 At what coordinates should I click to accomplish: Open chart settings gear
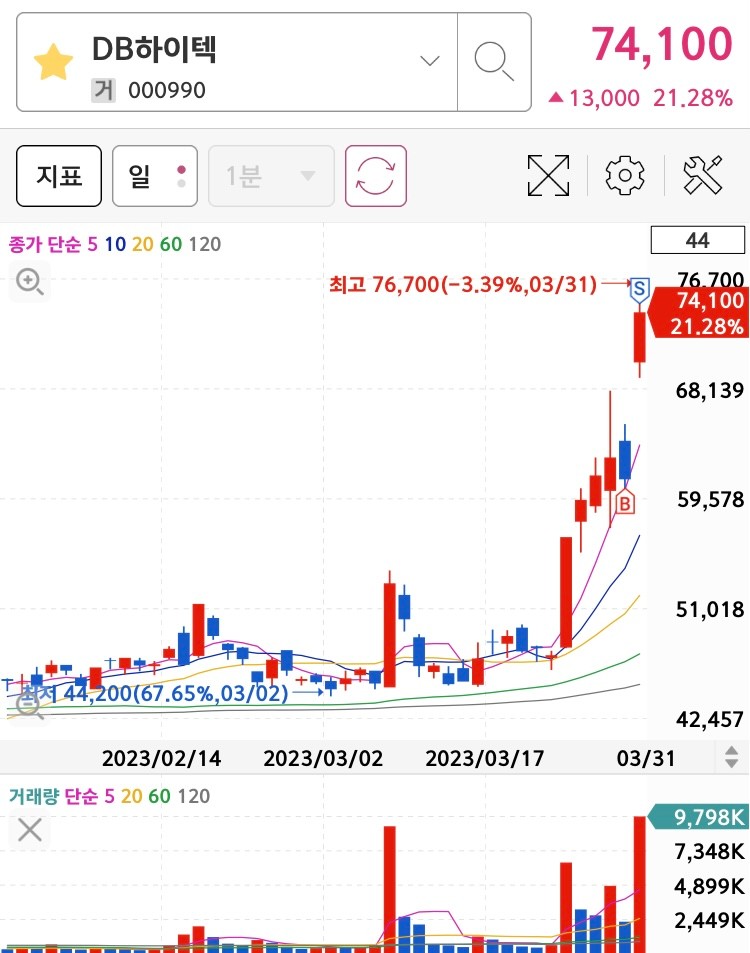(x=625, y=175)
